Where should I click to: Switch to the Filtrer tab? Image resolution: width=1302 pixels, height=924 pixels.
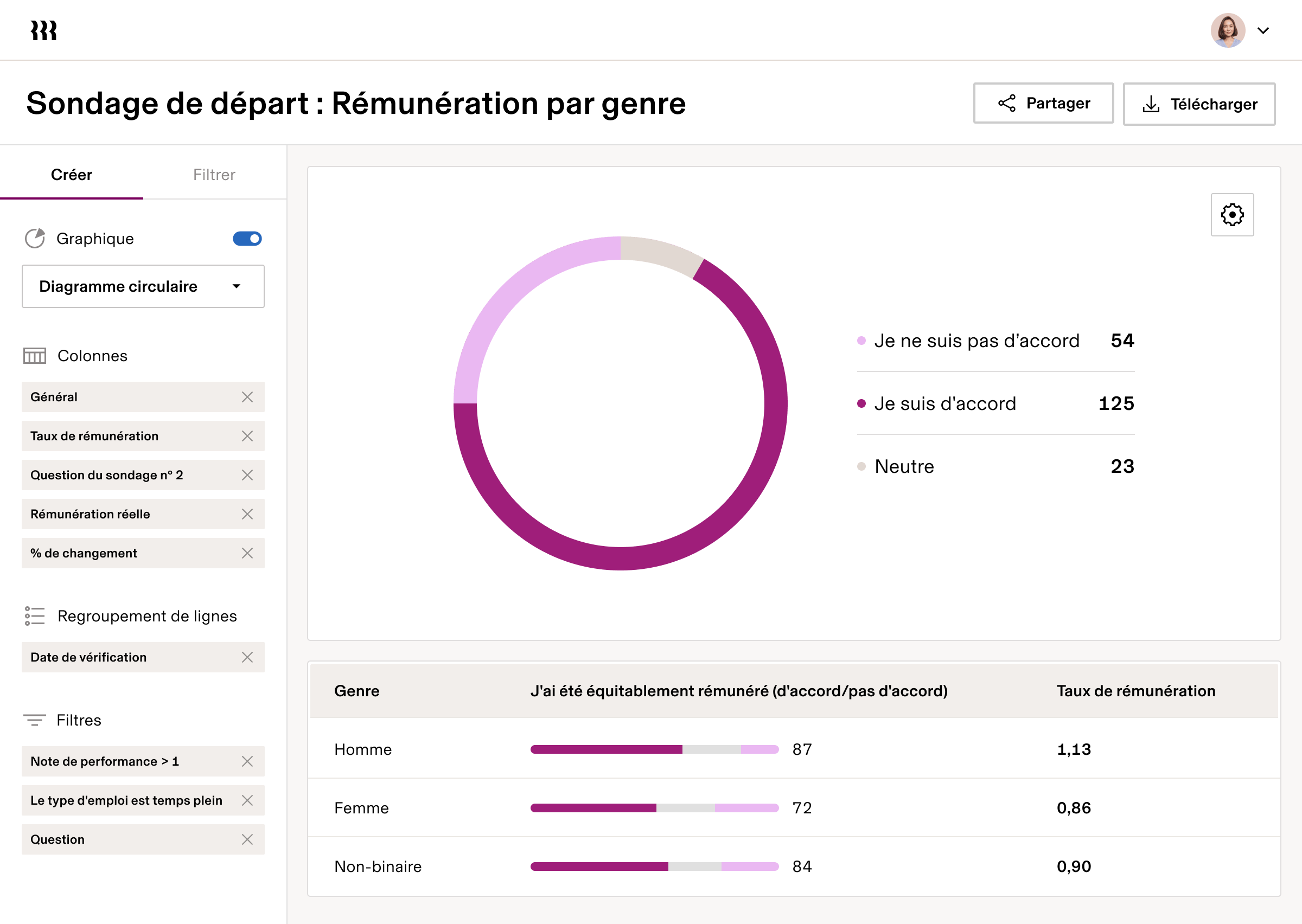(214, 175)
